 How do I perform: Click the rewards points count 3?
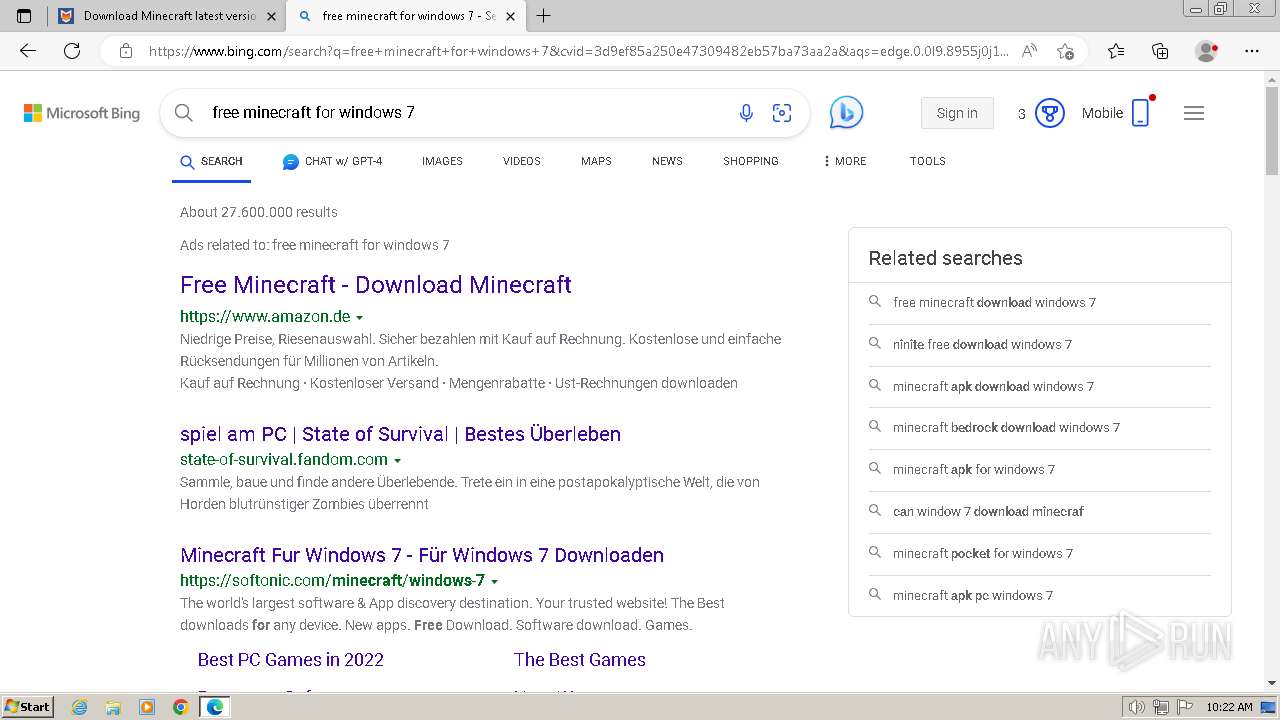(x=1021, y=114)
